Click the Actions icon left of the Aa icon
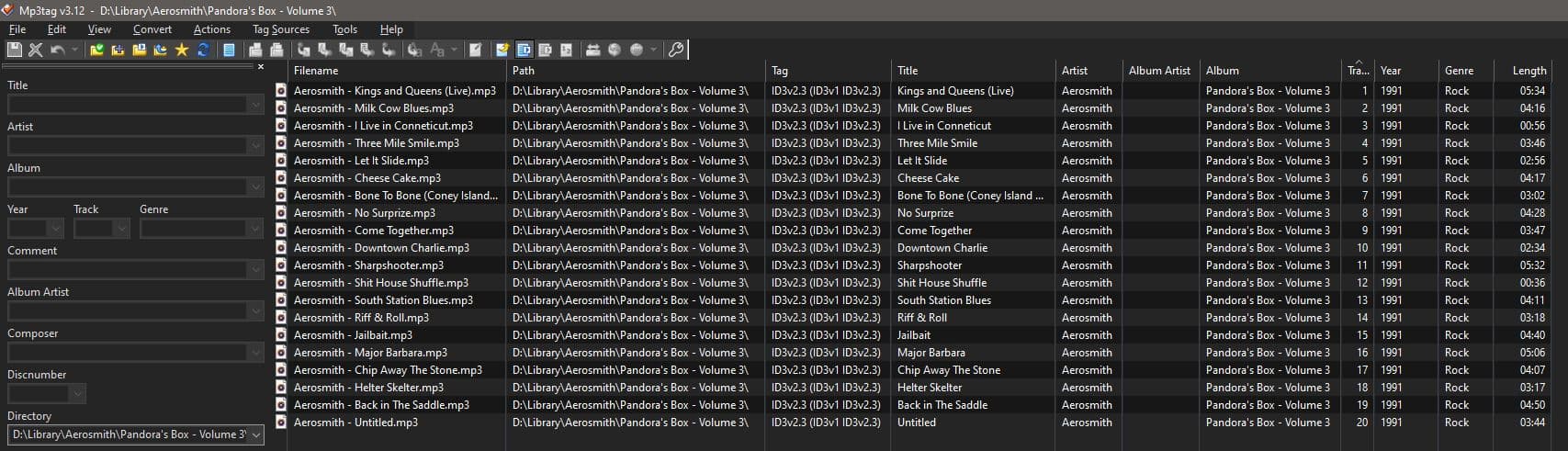 pos(414,50)
